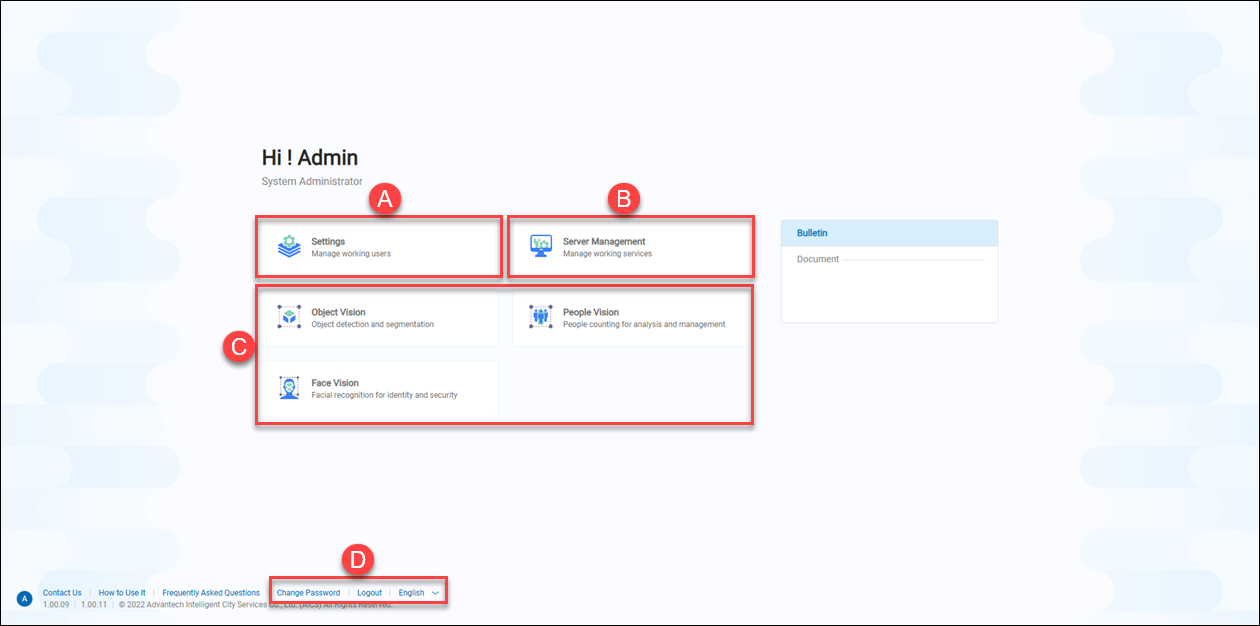Image resolution: width=1260 pixels, height=626 pixels.
Task: Click the Face Vision face-scan icon
Action: point(289,388)
